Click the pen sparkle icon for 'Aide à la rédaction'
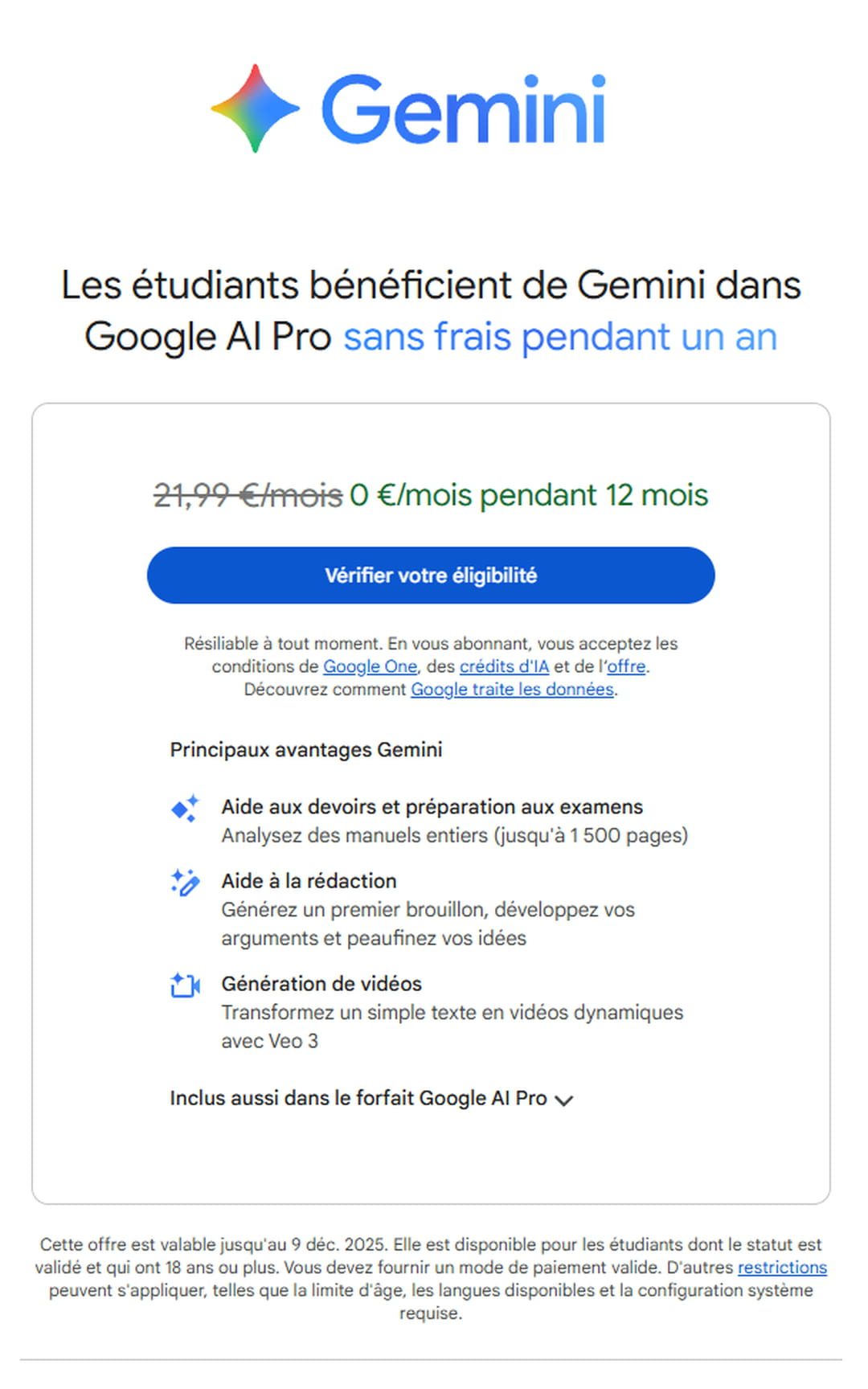This screenshot has height=1389, width=868. (x=185, y=882)
